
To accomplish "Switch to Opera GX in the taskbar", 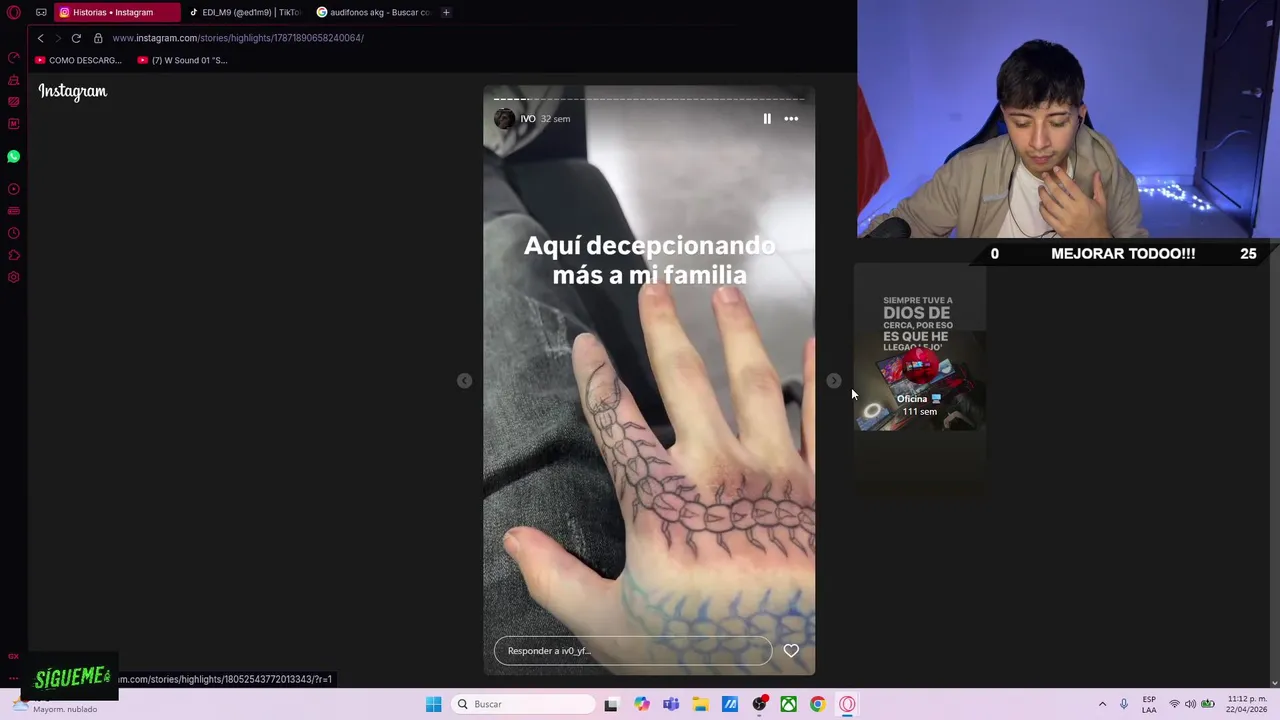I will coord(847,704).
